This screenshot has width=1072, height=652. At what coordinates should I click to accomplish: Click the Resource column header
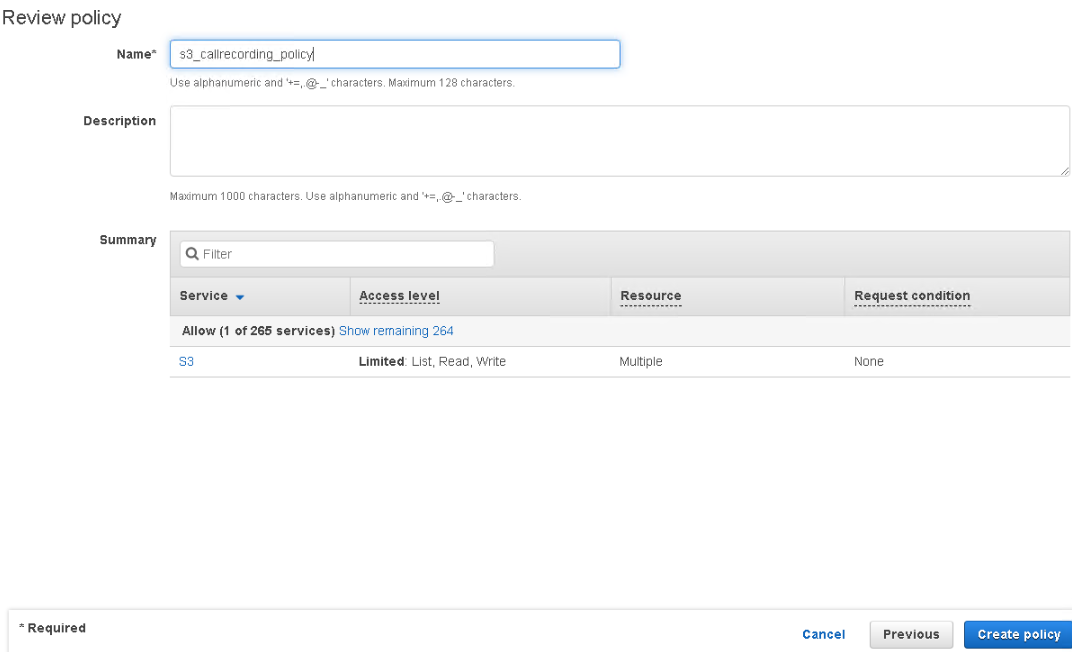pyautogui.click(x=651, y=296)
